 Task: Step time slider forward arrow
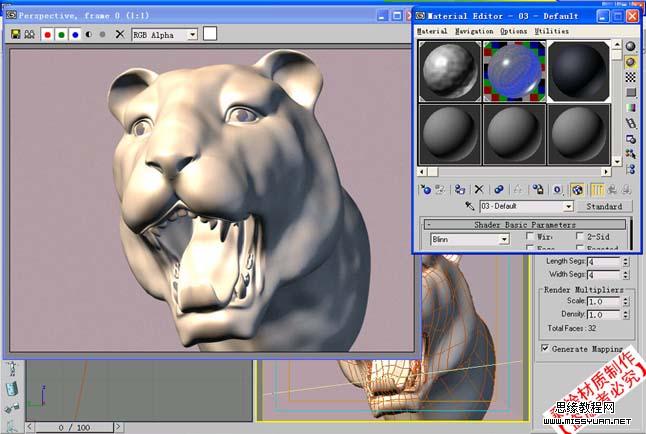point(118,427)
